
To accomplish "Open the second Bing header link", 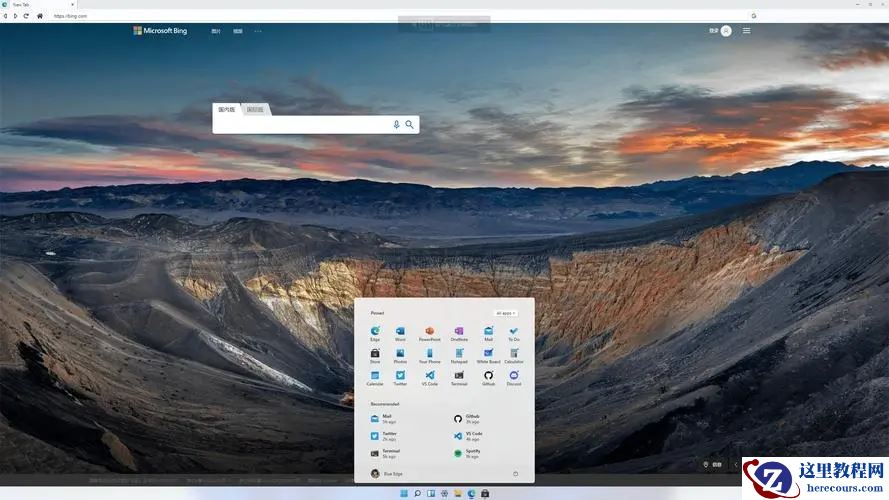I will (238, 31).
